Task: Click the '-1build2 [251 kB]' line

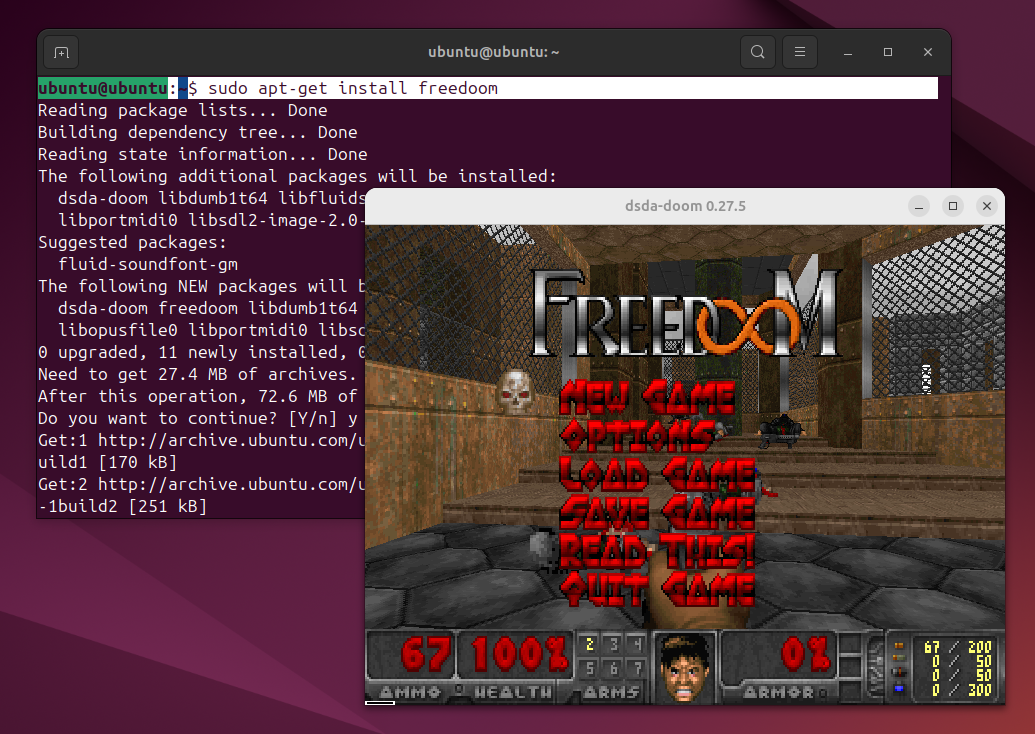Action: 123,506
